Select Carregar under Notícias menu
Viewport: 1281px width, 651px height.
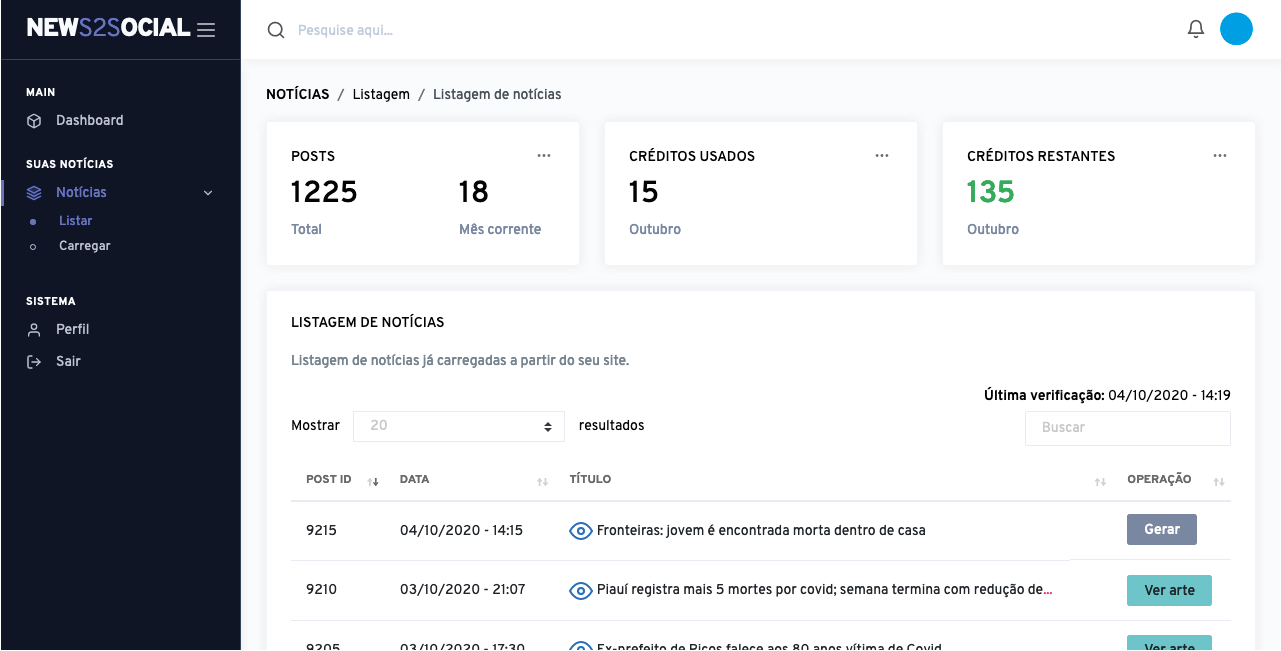pos(84,246)
